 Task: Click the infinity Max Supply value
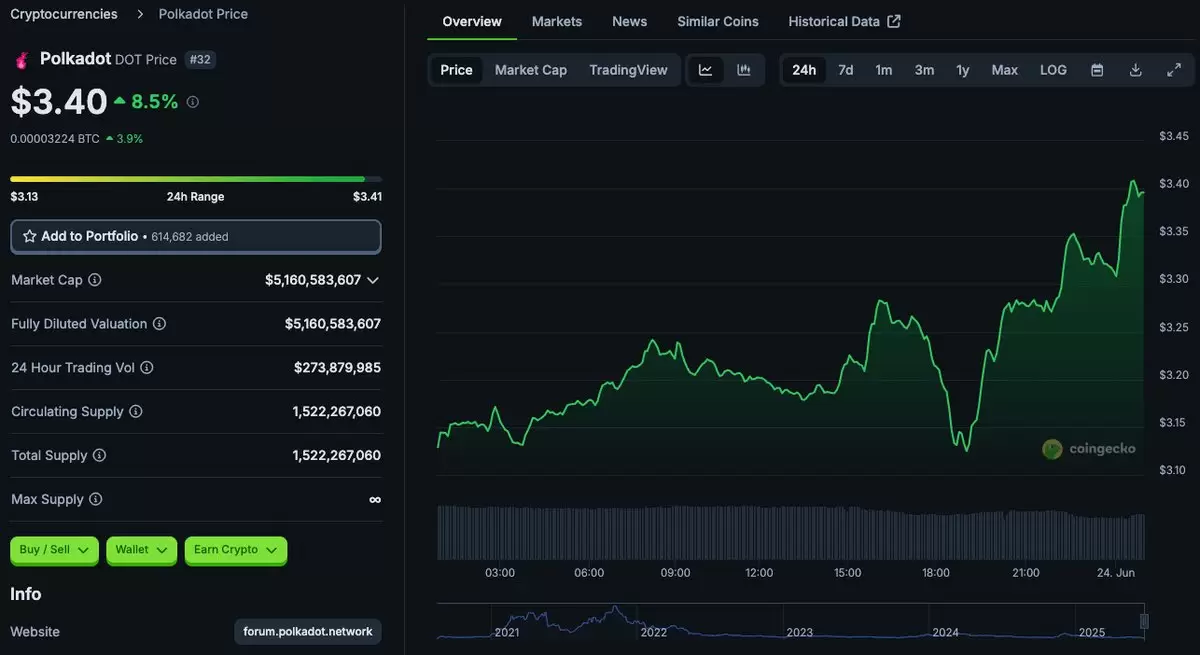[x=375, y=499]
